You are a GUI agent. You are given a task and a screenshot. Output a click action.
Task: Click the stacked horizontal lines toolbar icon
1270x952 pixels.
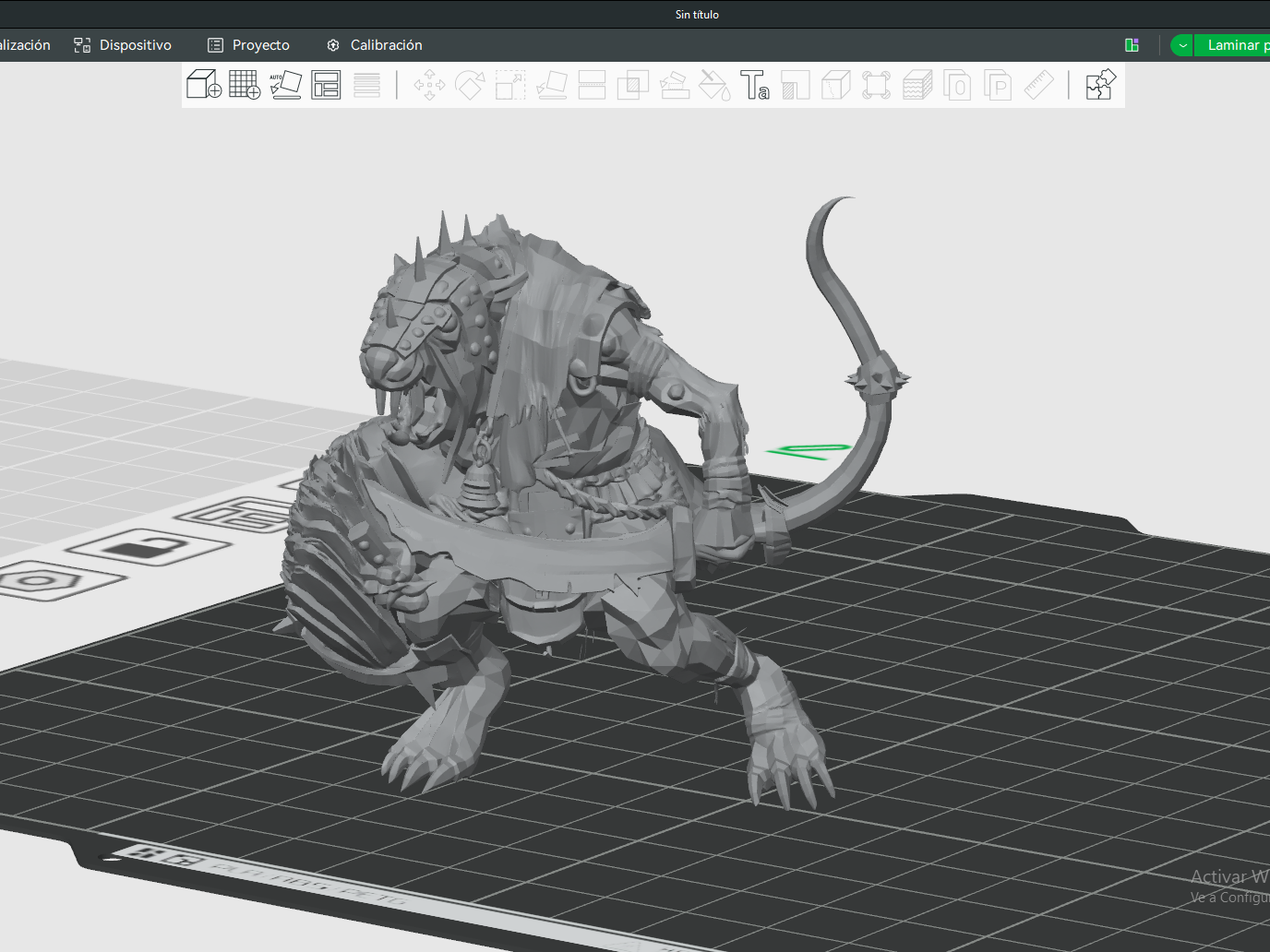click(366, 85)
